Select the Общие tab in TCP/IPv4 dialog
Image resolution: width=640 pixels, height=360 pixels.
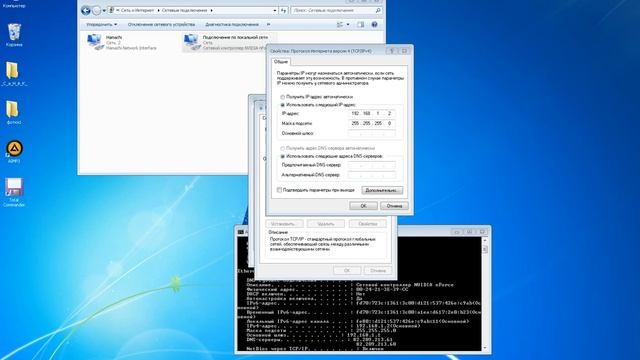tap(281, 62)
